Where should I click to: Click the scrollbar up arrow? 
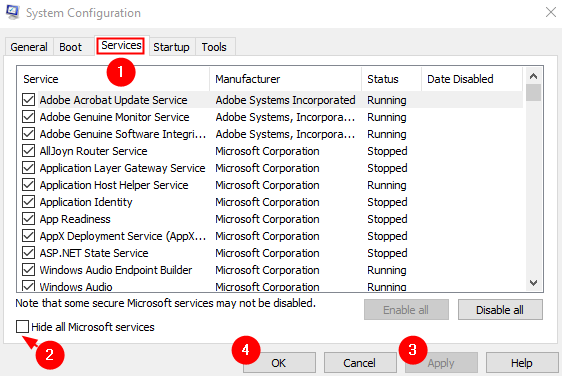pos(533,76)
